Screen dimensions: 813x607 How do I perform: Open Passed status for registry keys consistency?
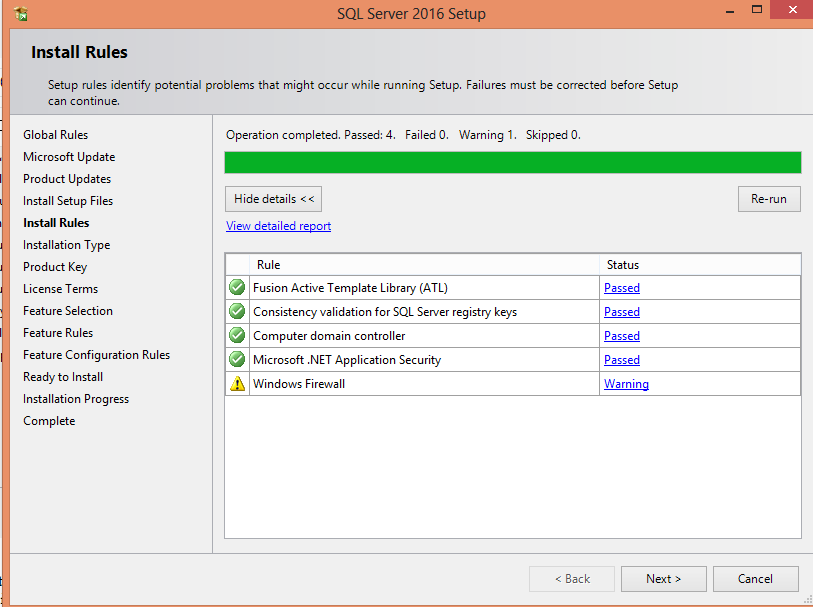click(x=622, y=312)
